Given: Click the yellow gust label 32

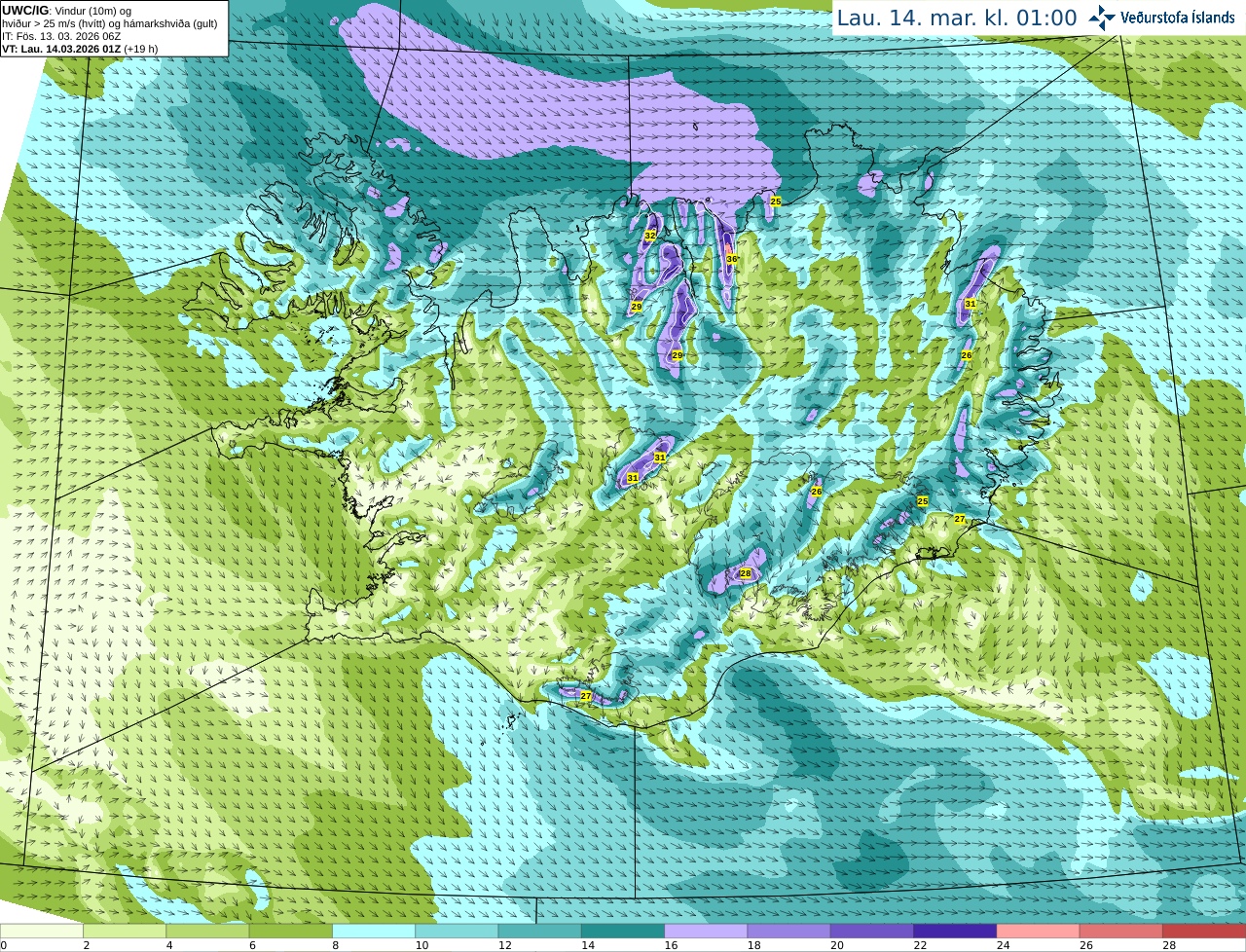Looking at the screenshot, I should tap(650, 236).
